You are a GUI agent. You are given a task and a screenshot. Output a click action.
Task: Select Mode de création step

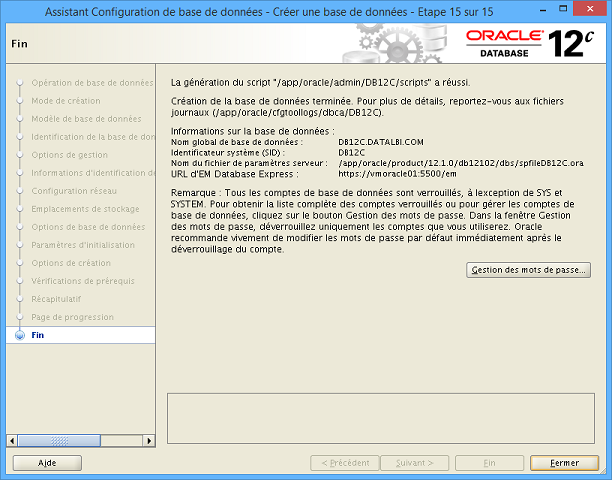66,101
